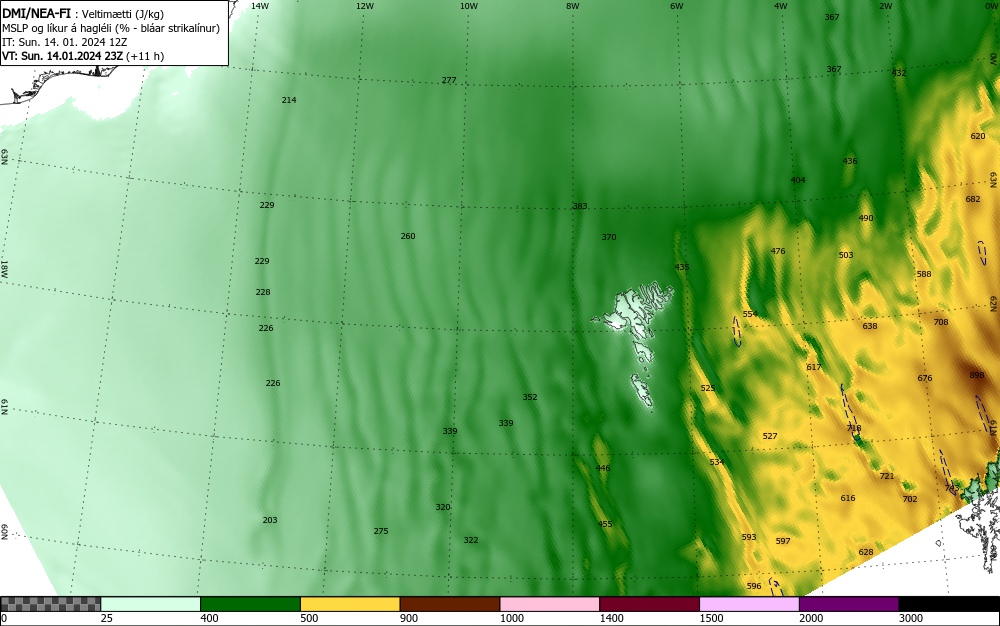Click the map value 435 near the Faroes
This screenshot has width=1000, height=626.
pyautogui.click(x=682, y=267)
